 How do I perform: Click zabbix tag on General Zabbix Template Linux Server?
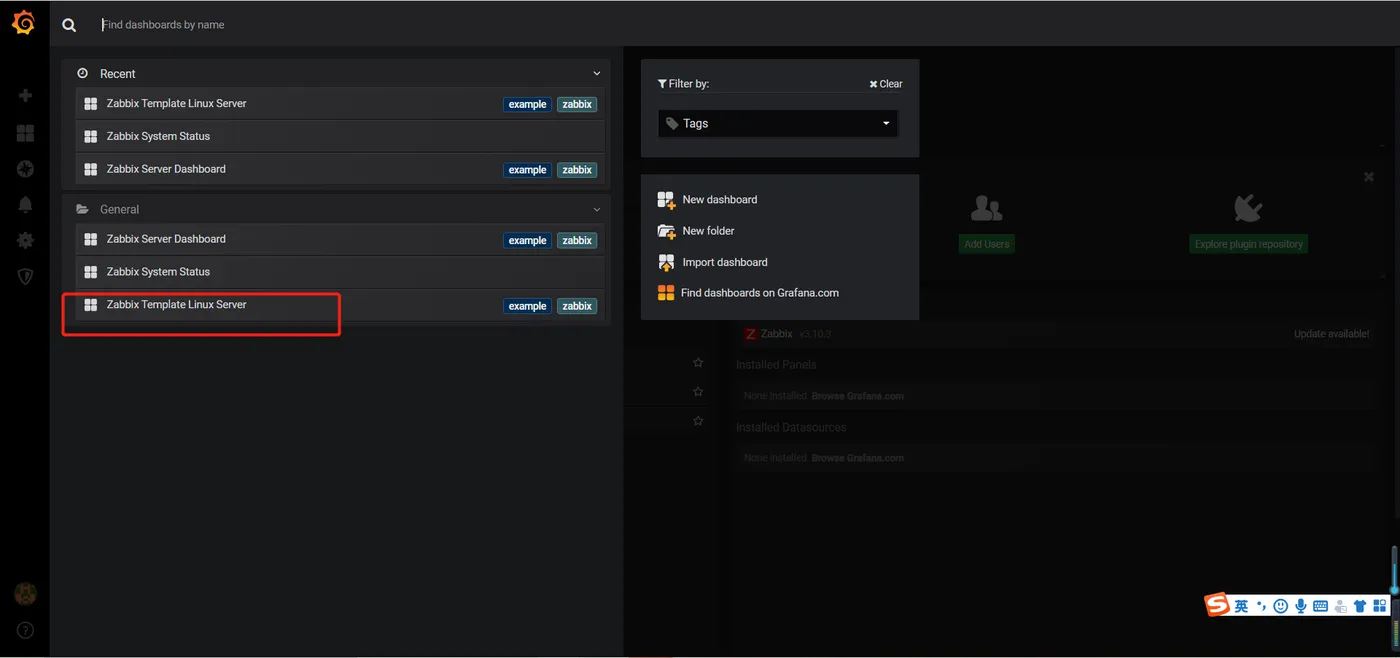click(x=577, y=307)
